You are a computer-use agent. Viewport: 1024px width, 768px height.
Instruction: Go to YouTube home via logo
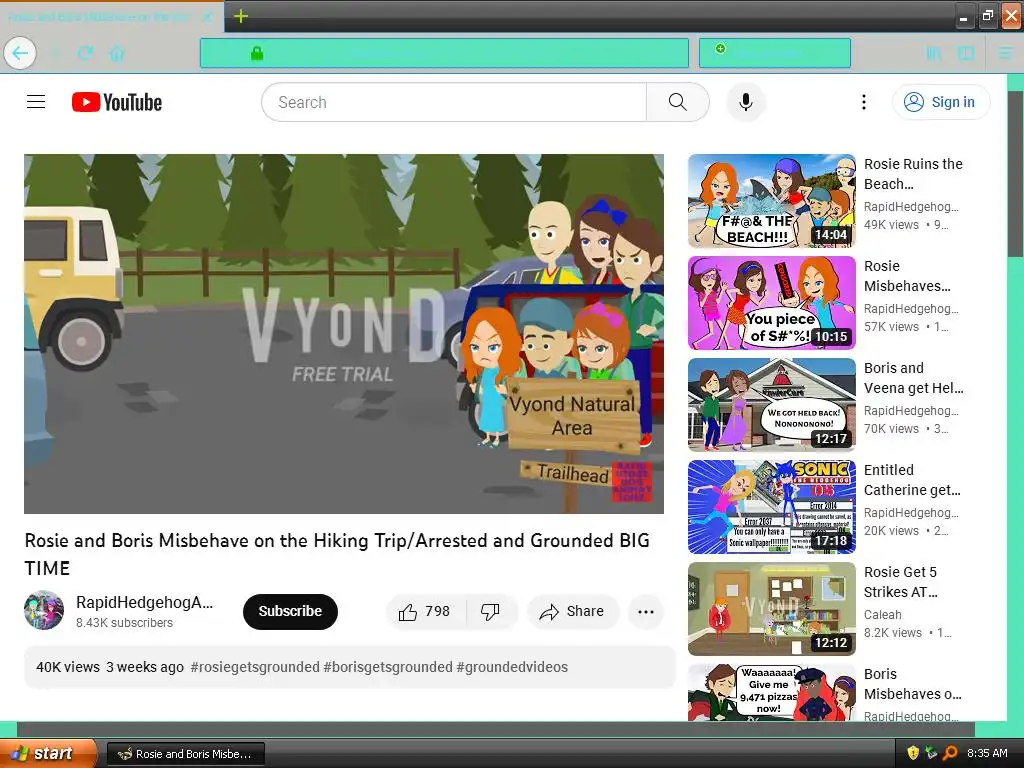click(117, 102)
